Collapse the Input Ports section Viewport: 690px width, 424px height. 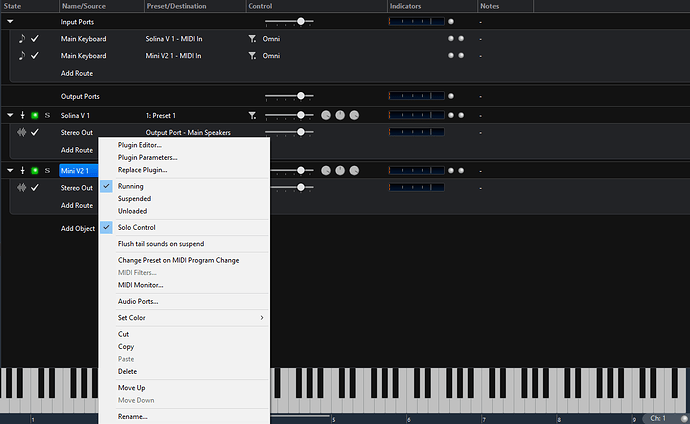point(10,21)
